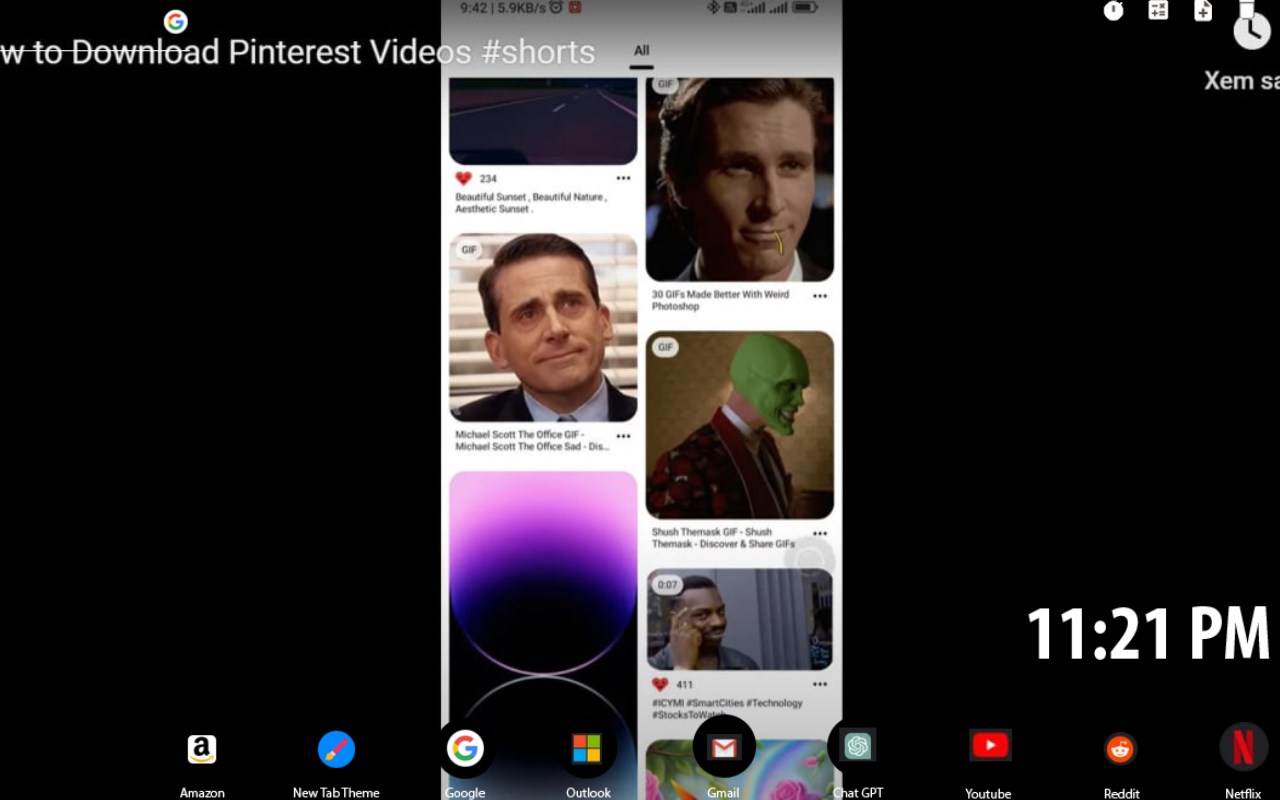Click the Xem sau watch later clock
This screenshot has width=1280, height=800.
pyautogui.click(x=1251, y=32)
